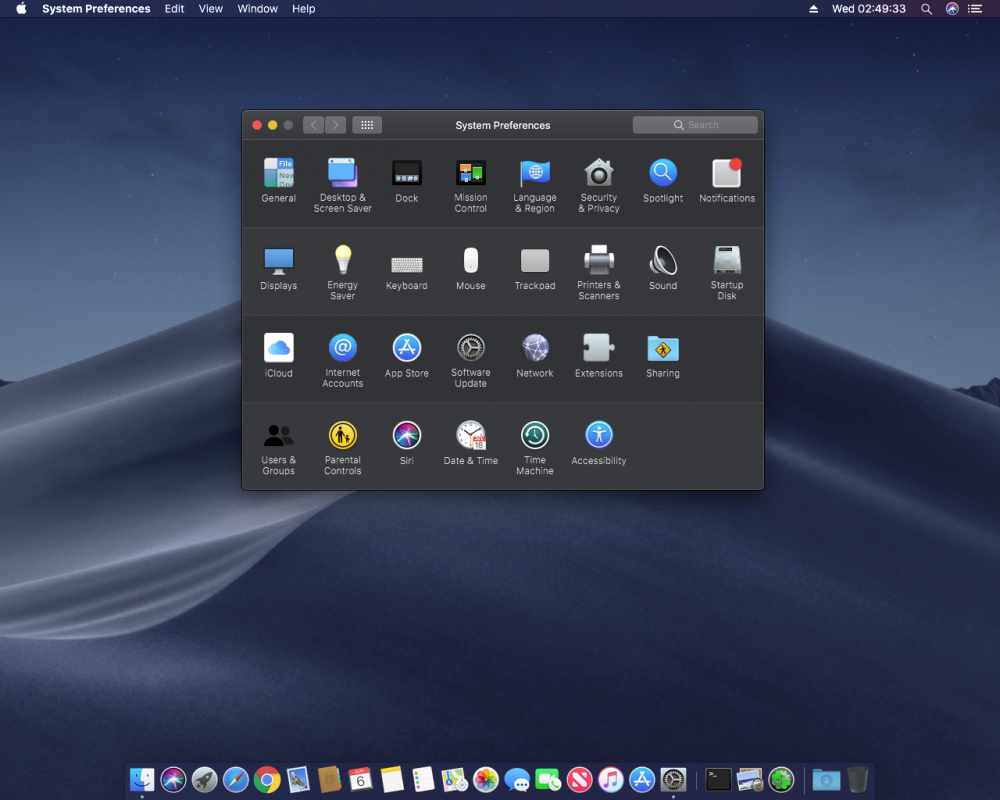The height and width of the screenshot is (800, 1000).
Task: Open Users & Groups settings
Action: [279, 448]
